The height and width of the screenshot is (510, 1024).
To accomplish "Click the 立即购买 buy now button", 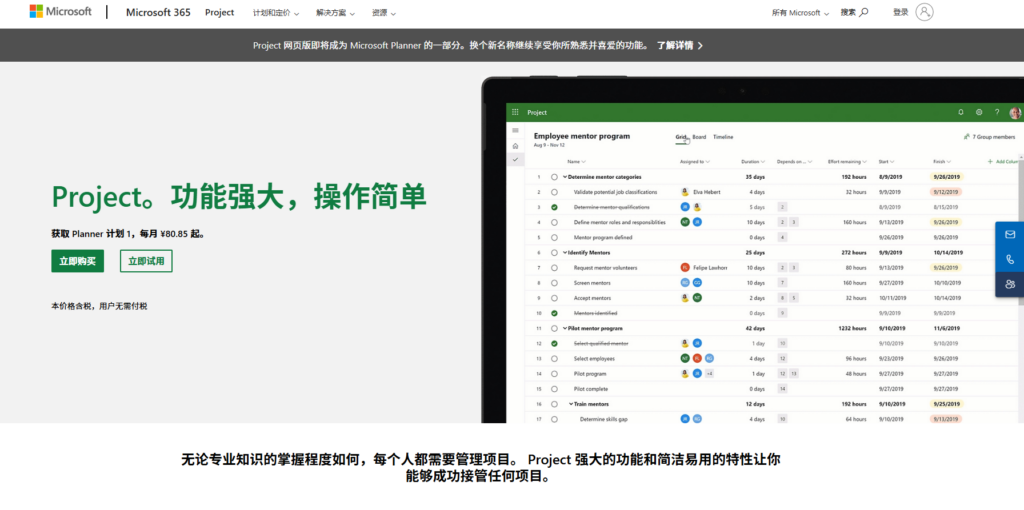I will [77, 261].
